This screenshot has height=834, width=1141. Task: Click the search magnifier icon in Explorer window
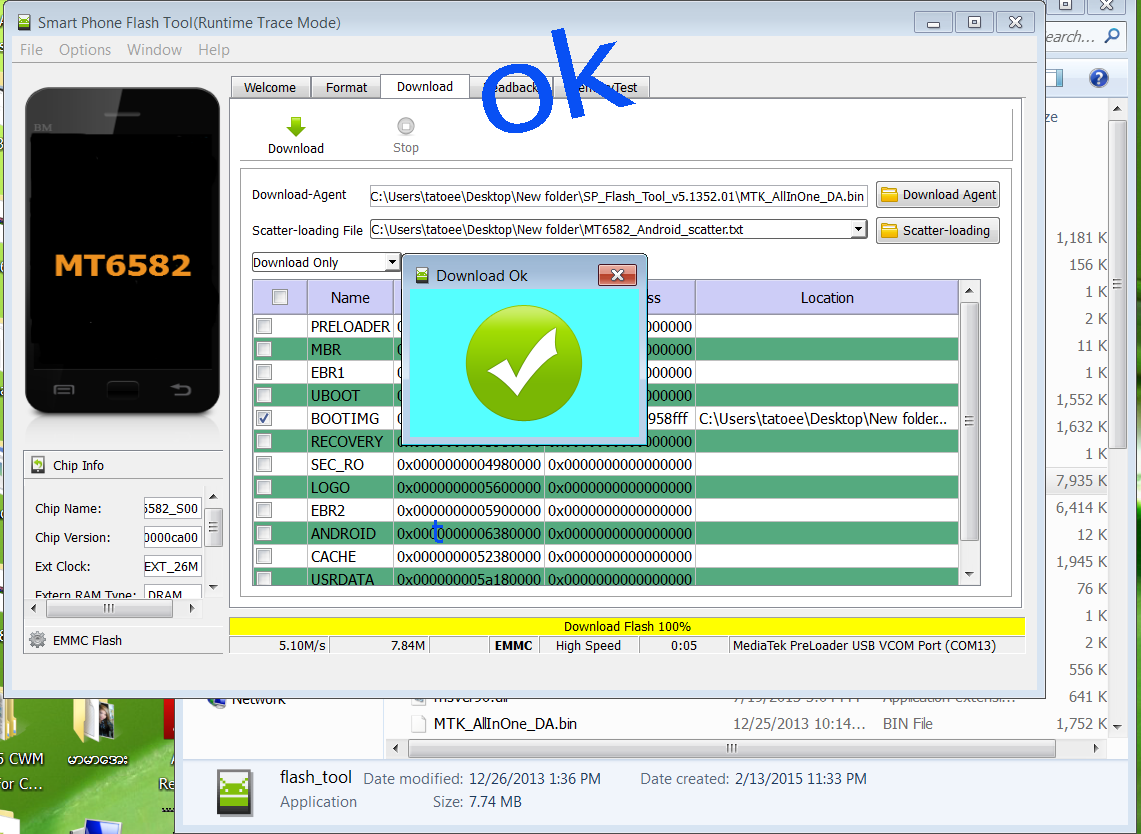pyautogui.click(x=1112, y=36)
